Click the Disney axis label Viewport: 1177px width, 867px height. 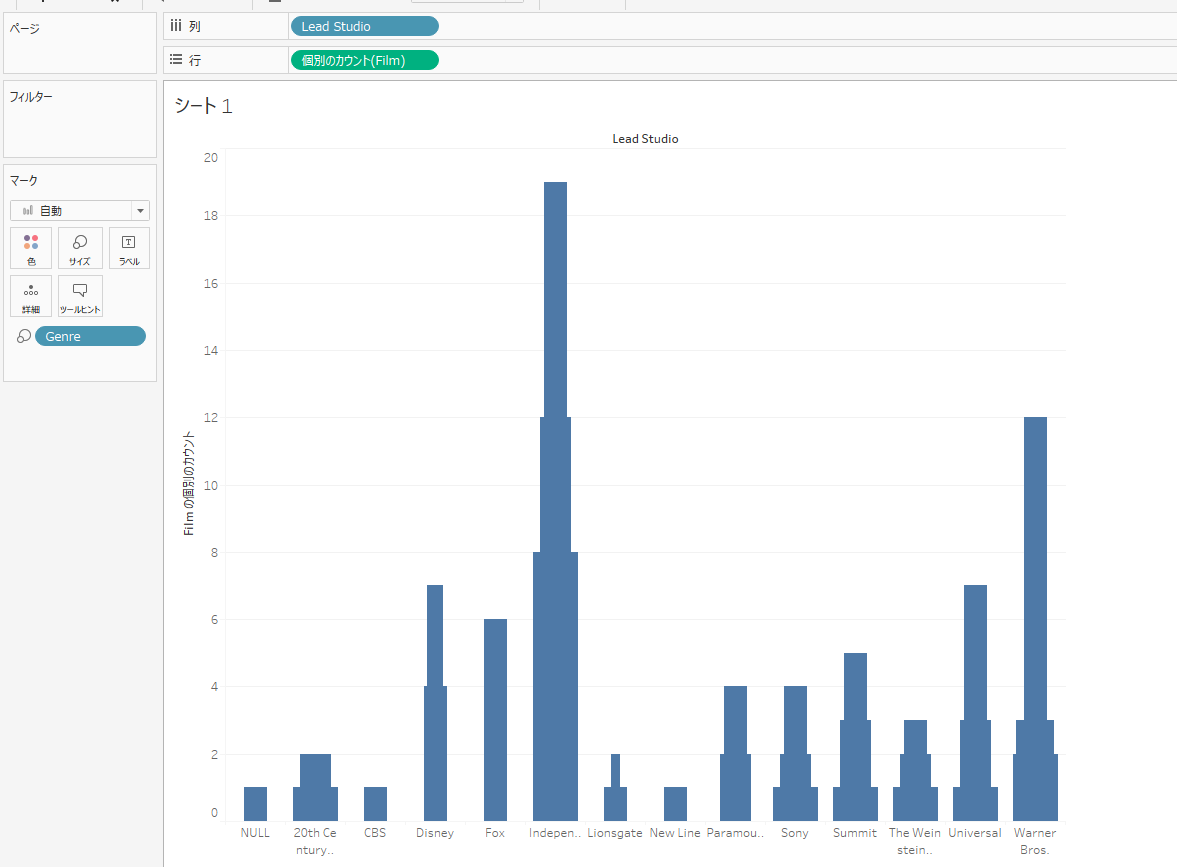pos(435,832)
